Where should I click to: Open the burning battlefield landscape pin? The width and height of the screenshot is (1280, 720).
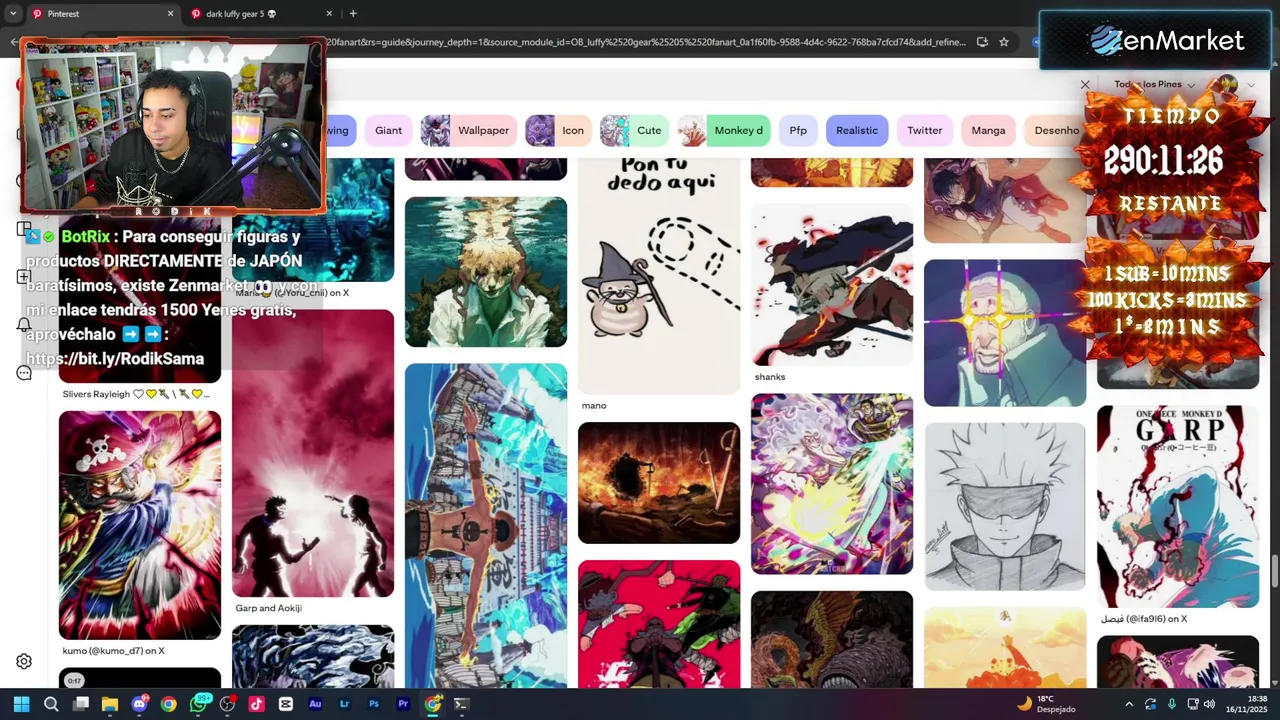[659, 483]
